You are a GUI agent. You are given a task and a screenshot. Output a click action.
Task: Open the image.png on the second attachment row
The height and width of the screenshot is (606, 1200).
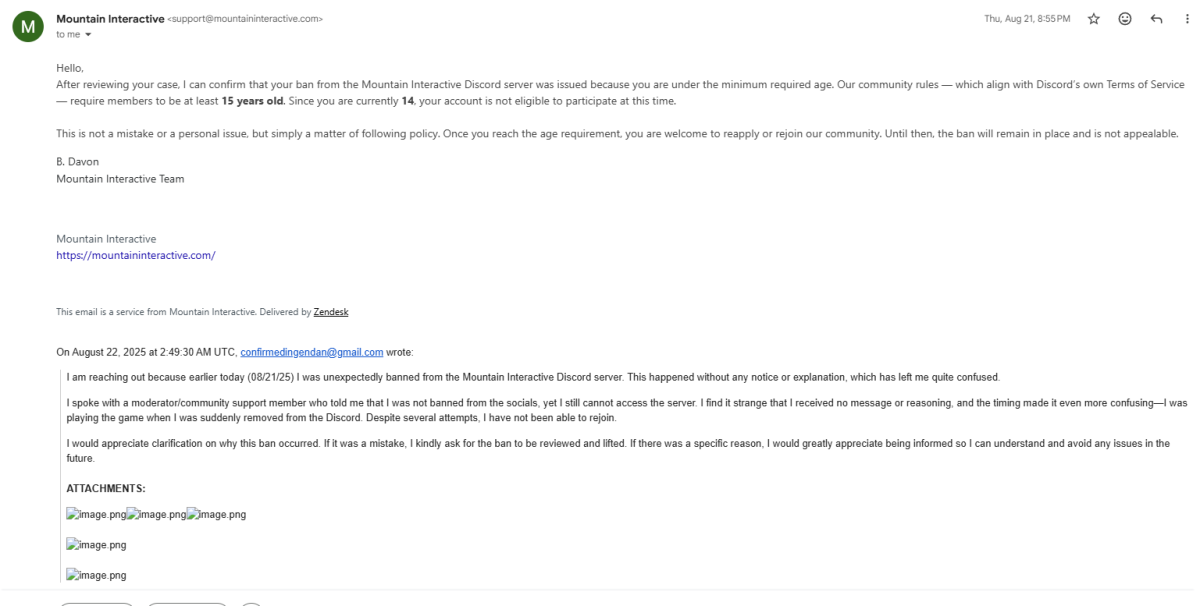pos(96,545)
